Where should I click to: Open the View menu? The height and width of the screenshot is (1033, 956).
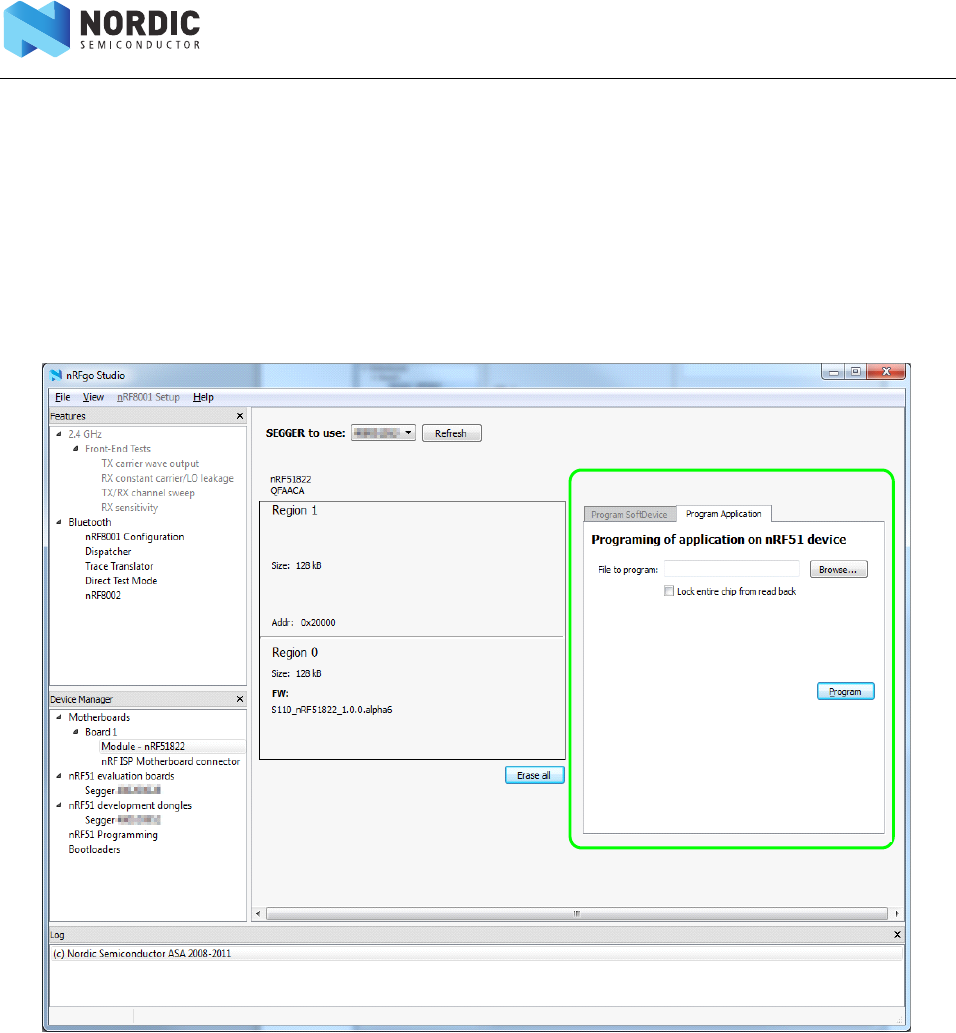pyautogui.click(x=93, y=397)
